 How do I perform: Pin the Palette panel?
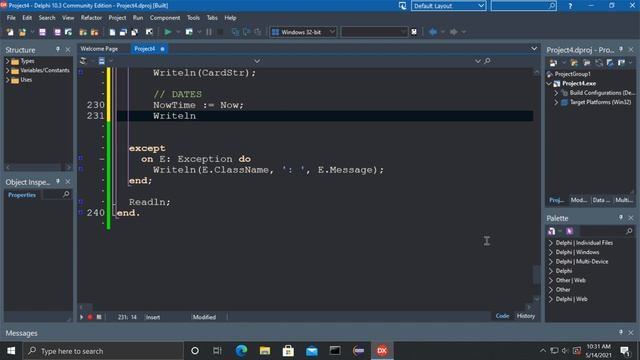621,218
